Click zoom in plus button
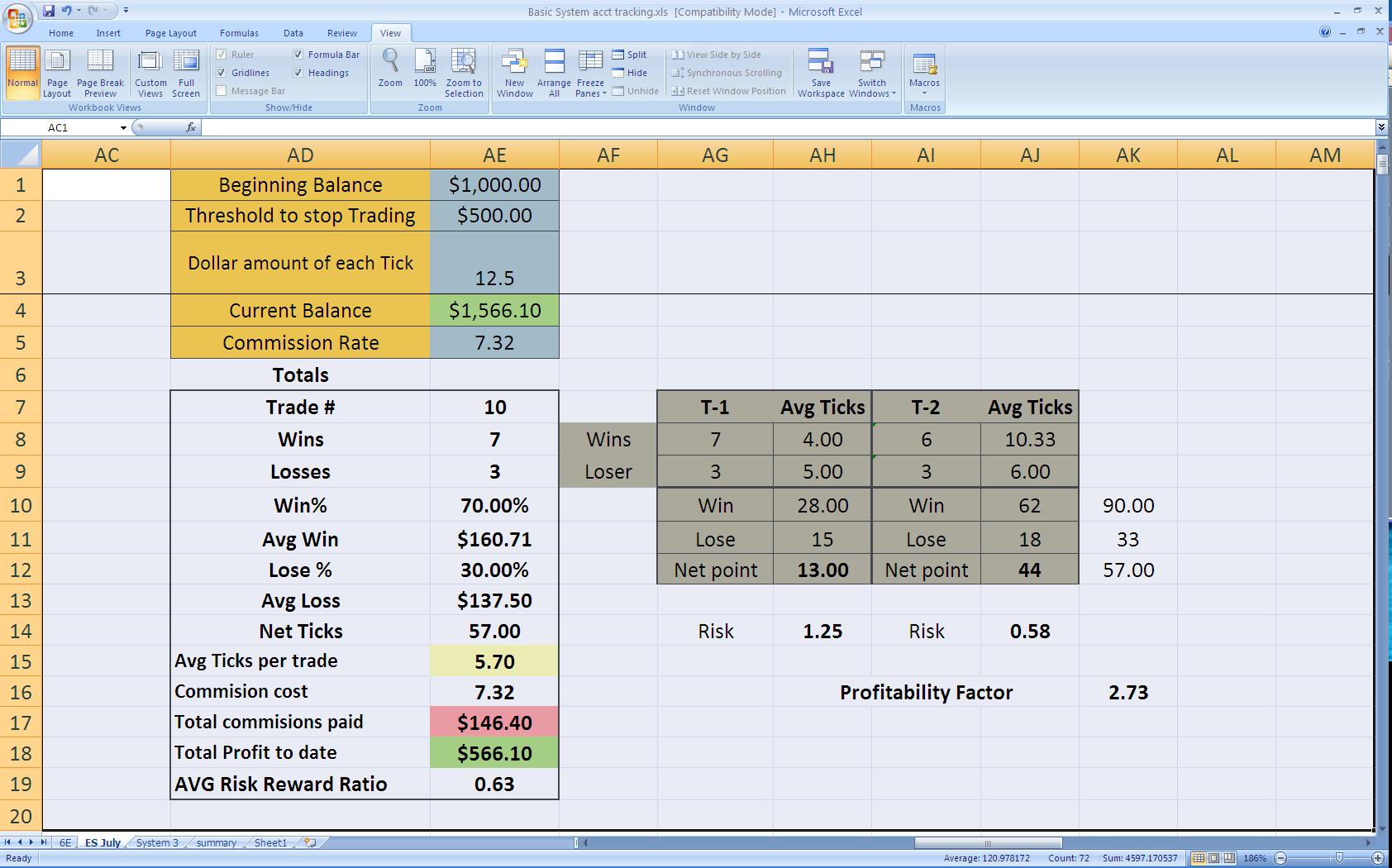Image resolution: width=1392 pixels, height=868 pixels. tap(1378, 858)
